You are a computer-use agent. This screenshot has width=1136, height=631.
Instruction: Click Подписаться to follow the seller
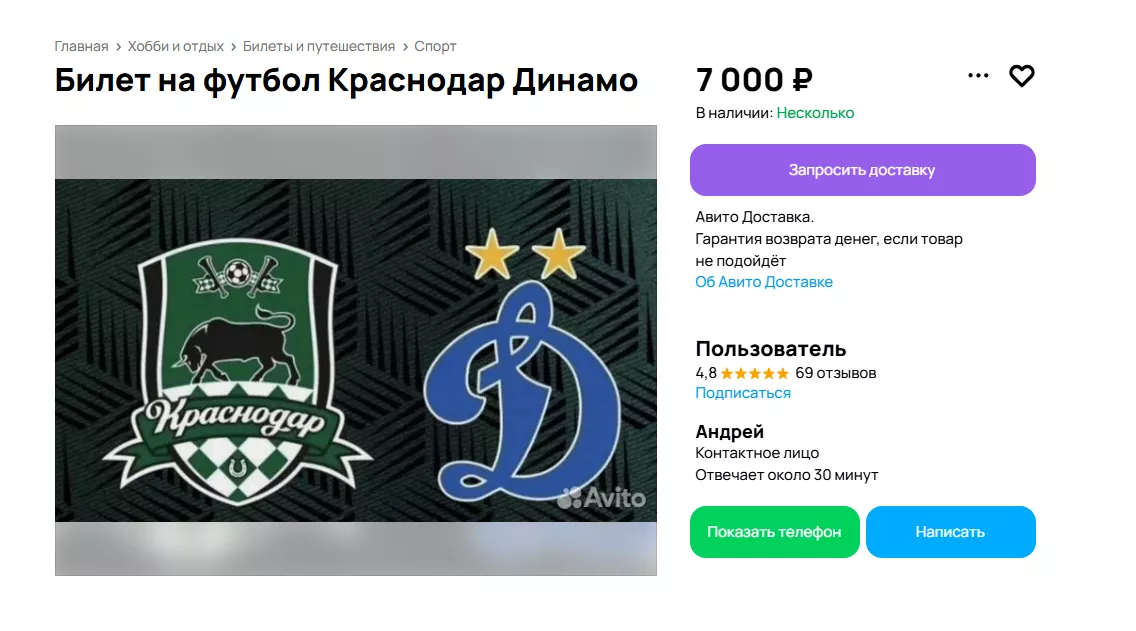pos(743,393)
